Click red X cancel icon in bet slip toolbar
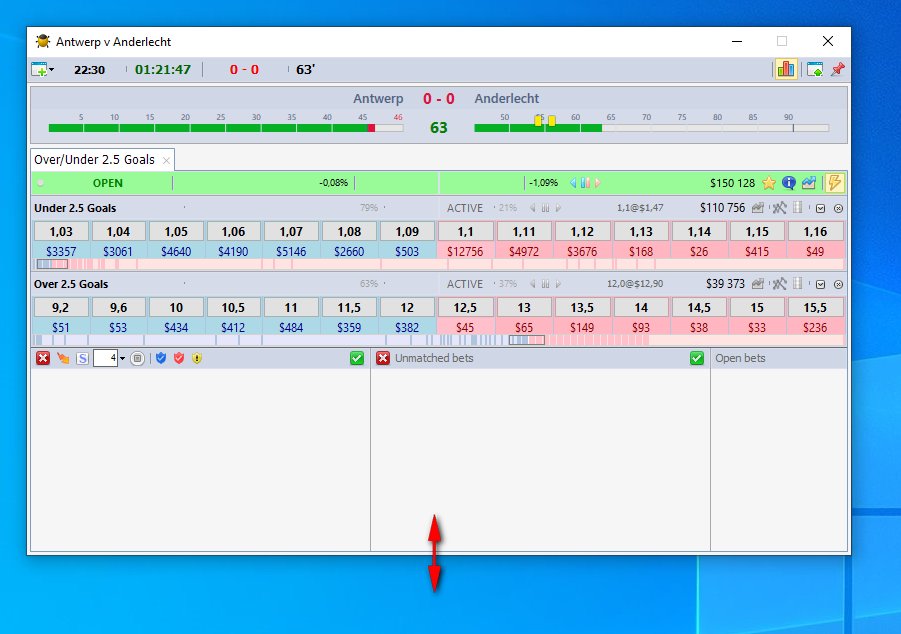 coord(43,358)
